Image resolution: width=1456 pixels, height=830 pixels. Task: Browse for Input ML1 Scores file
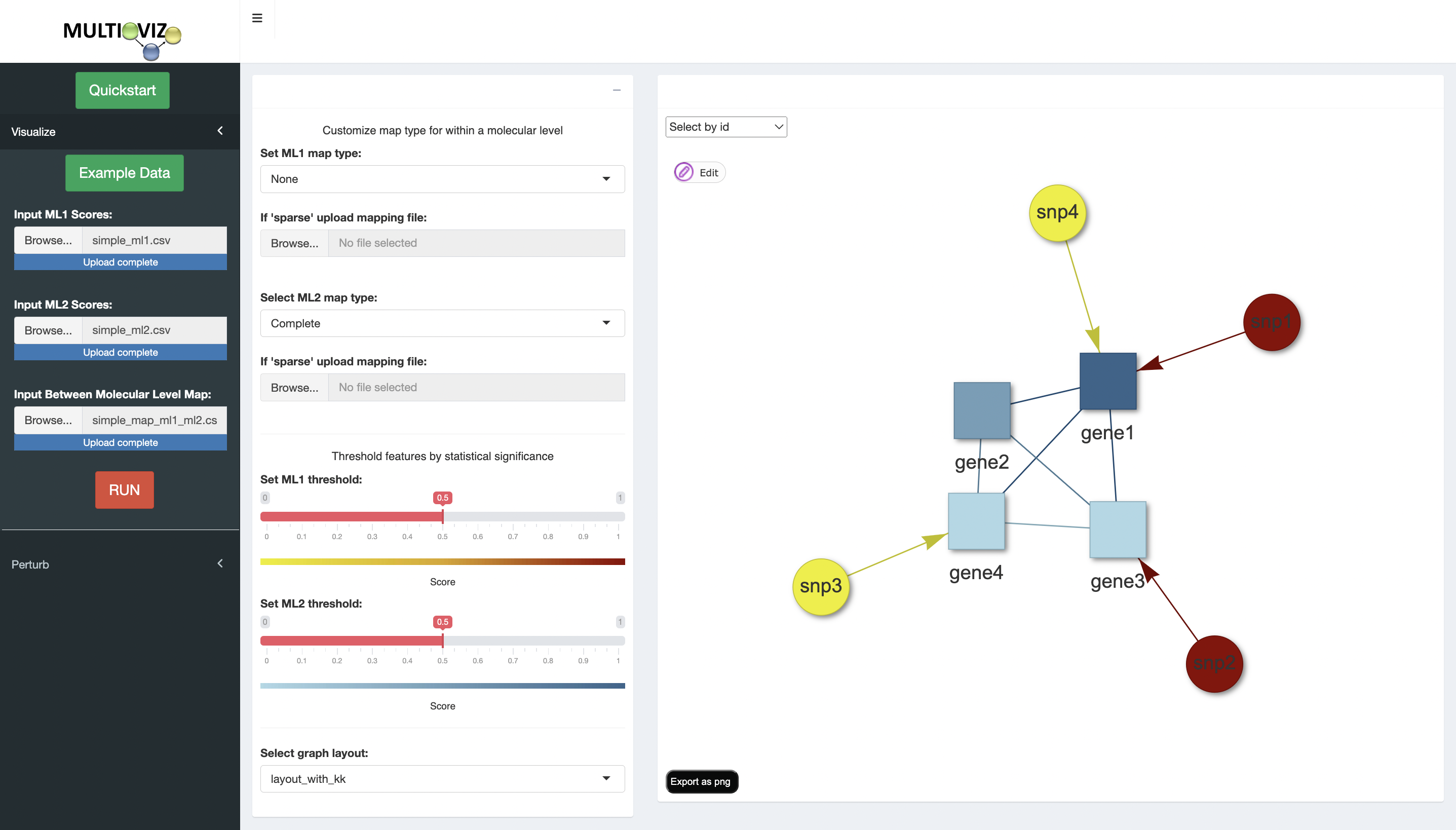pos(49,240)
